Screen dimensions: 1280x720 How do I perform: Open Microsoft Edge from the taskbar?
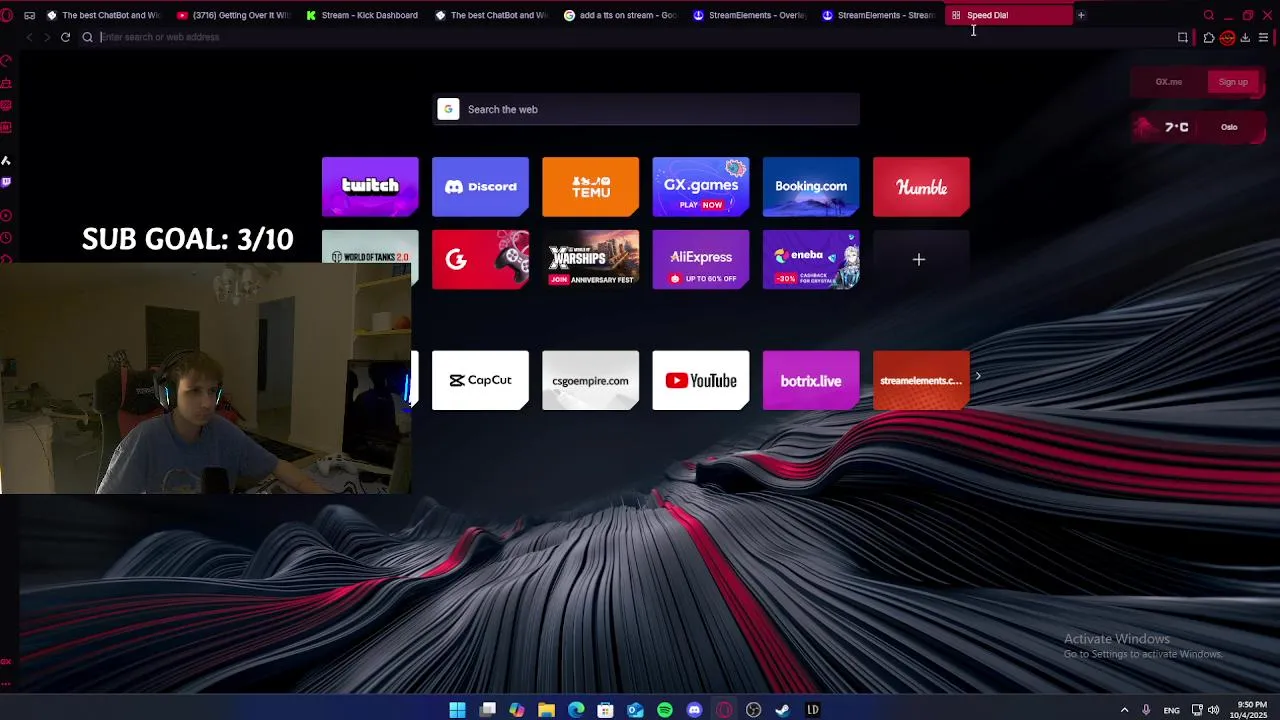(x=576, y=710)
